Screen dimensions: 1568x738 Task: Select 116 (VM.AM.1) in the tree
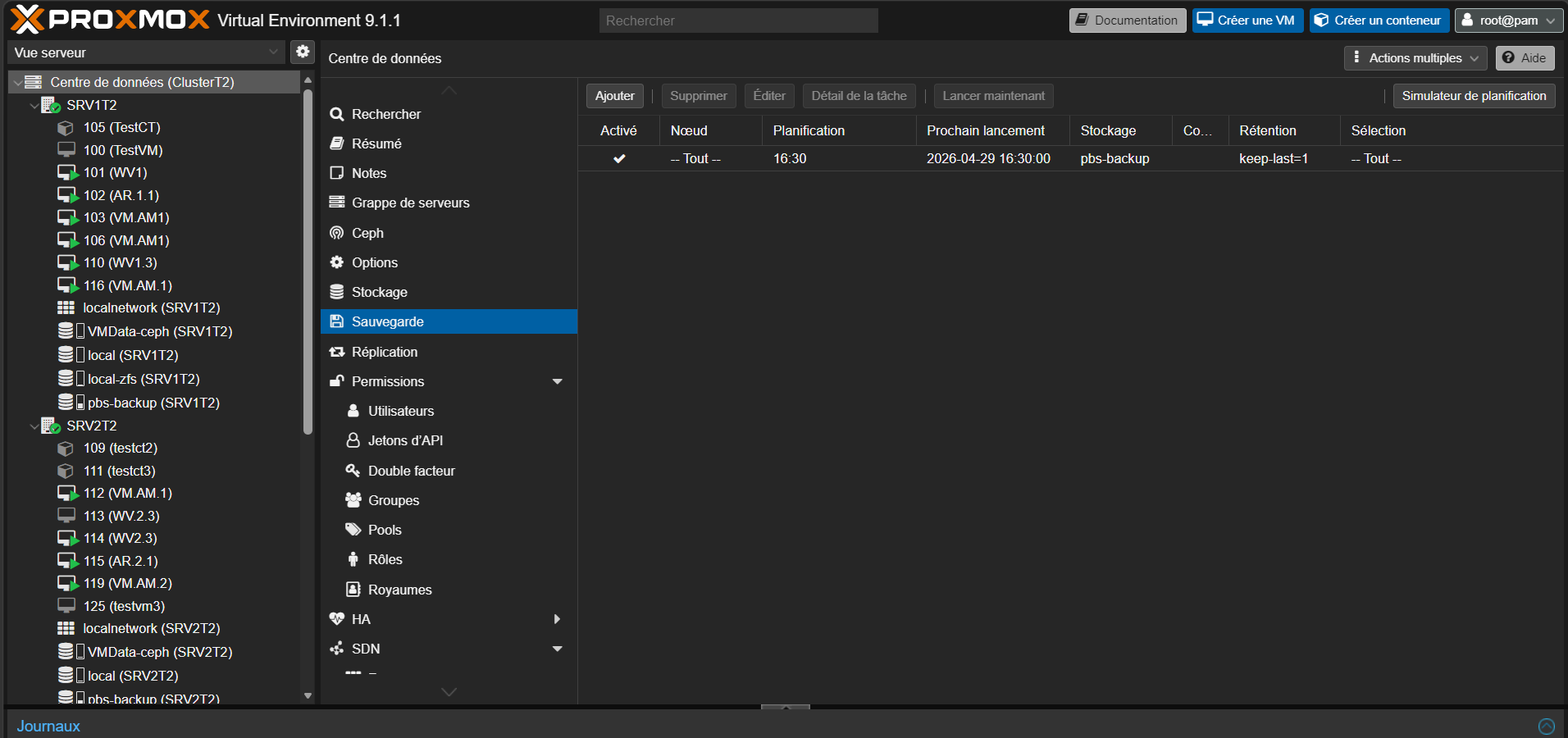tap(154, 285)
